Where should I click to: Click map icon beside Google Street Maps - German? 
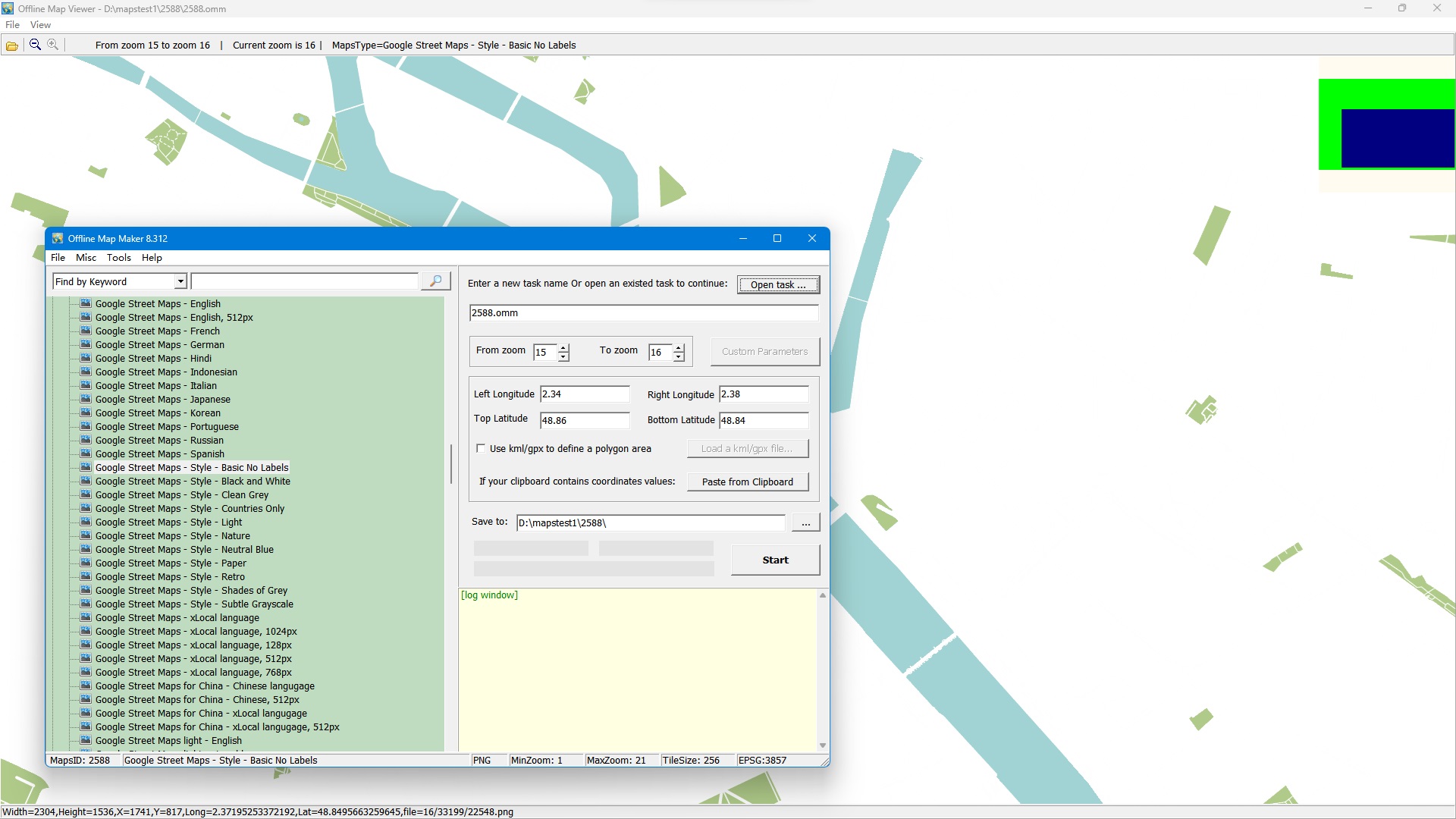(86, 344)
